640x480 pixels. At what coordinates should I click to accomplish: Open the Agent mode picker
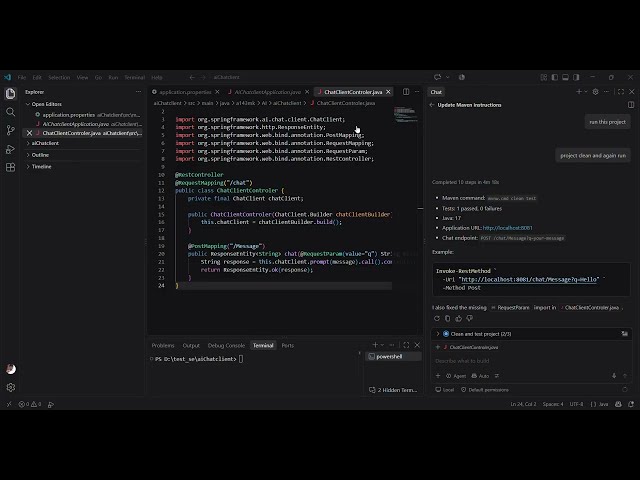point(456,376)
